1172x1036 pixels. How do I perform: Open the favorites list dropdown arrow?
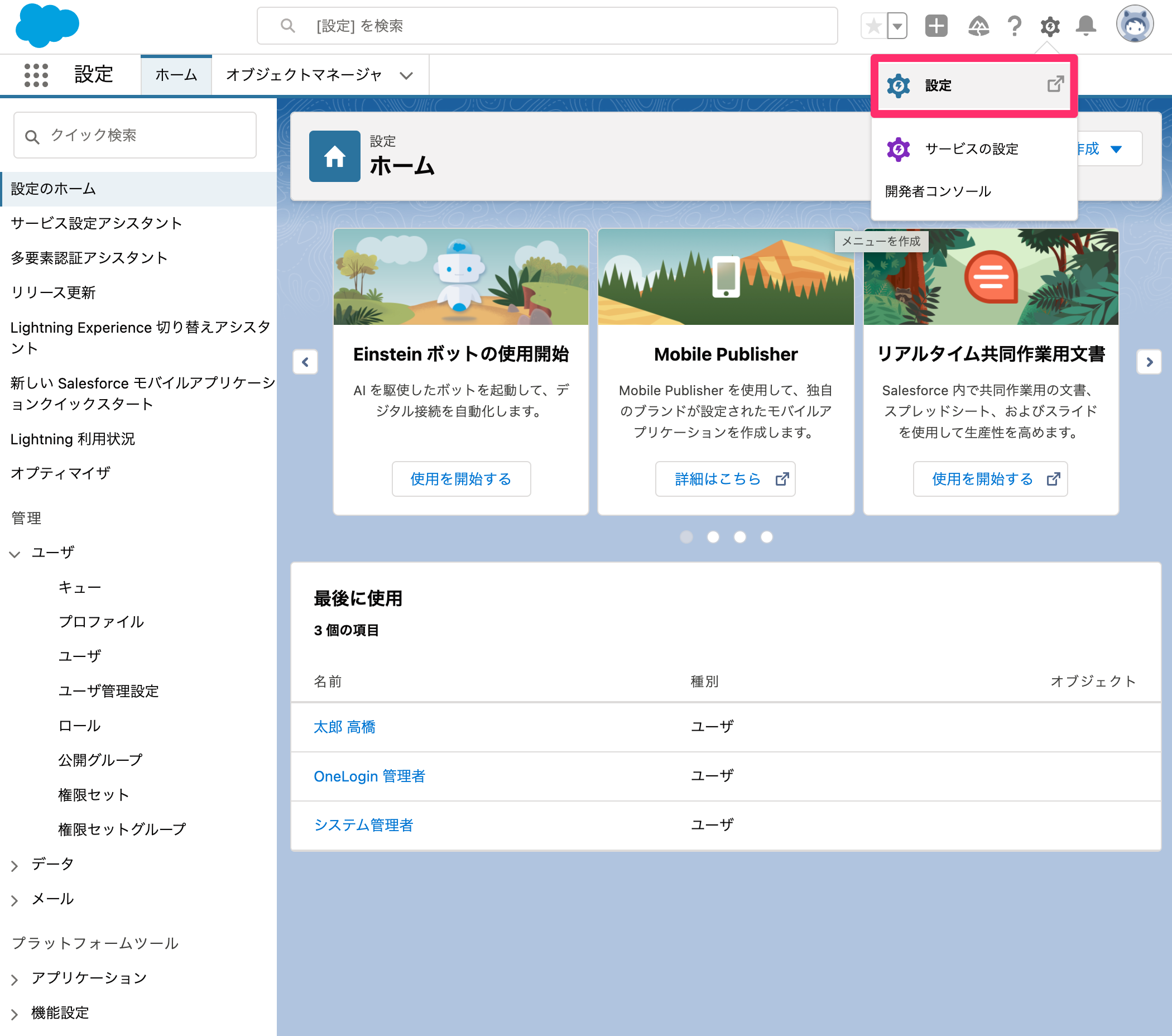(x=897, y=26)
